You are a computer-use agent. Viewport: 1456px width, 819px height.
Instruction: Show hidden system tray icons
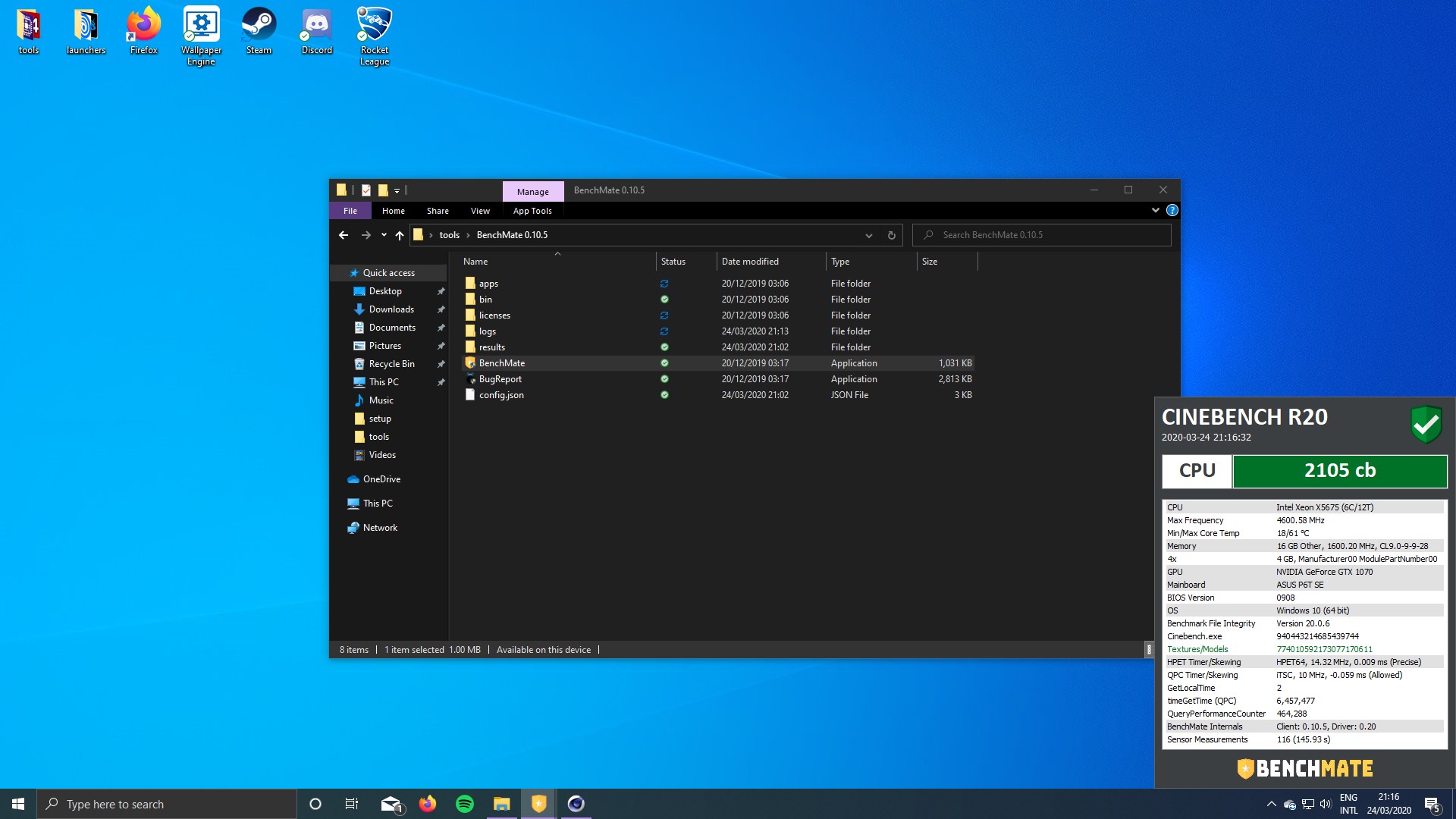1271,805
